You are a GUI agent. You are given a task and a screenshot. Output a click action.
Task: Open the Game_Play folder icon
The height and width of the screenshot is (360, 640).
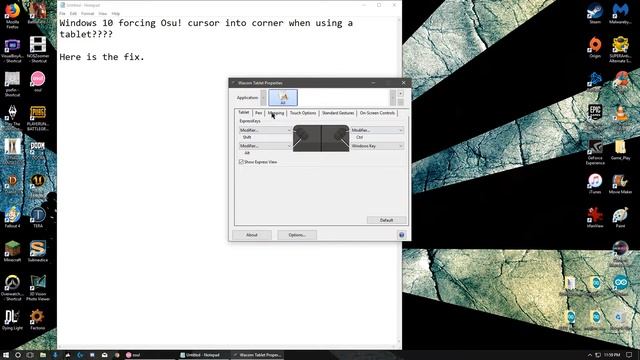pyautogui.click(x=620, y=150)
